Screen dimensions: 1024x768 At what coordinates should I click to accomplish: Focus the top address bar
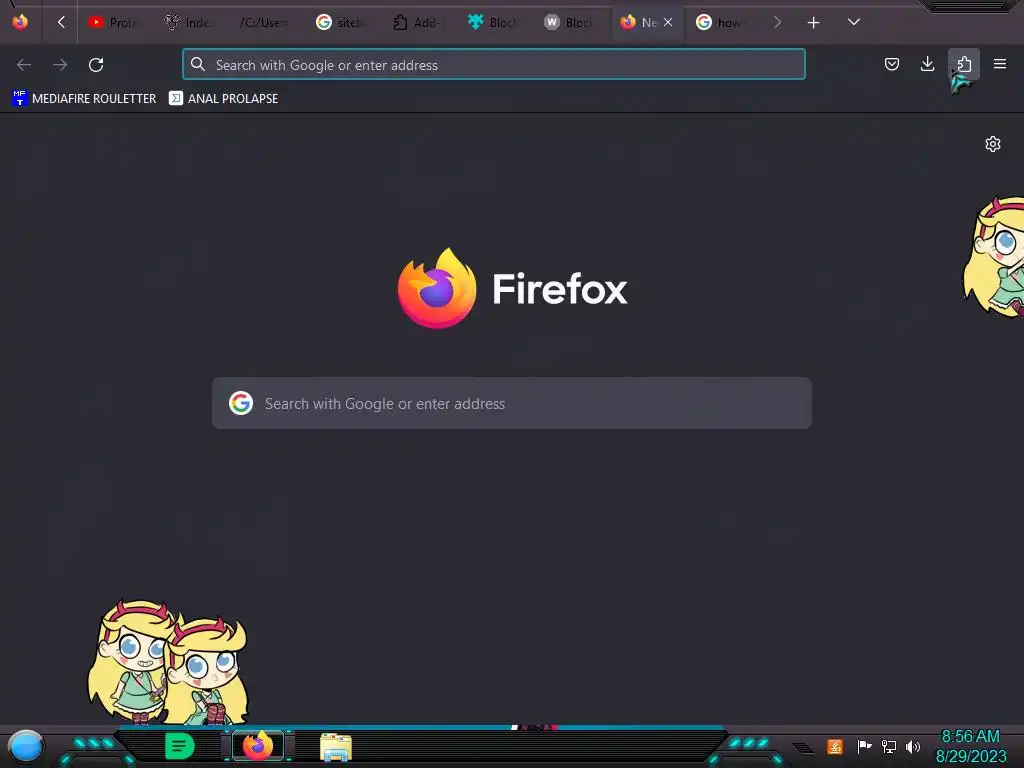[494, 65]
